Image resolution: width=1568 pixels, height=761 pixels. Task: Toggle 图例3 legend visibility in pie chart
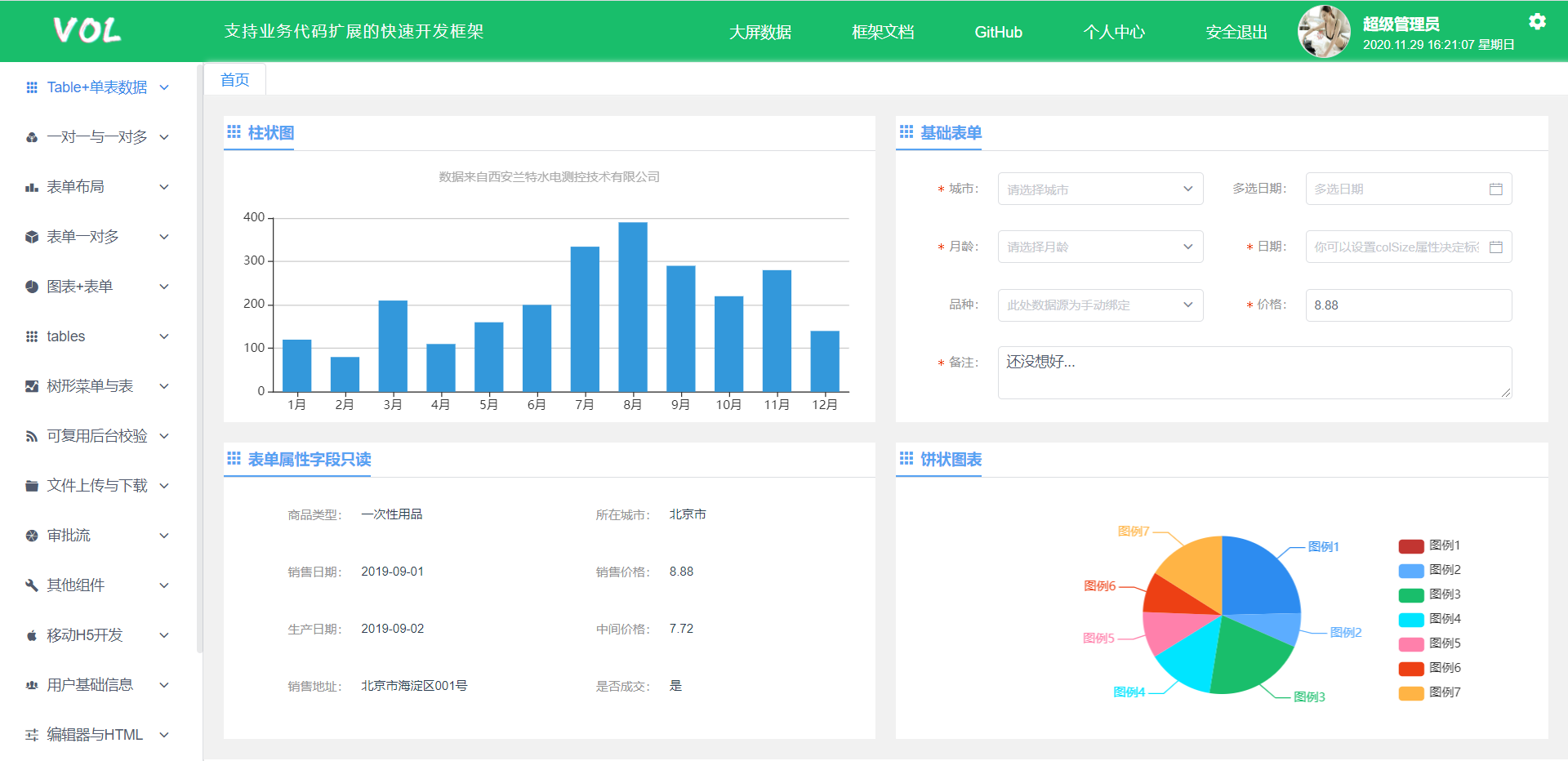1429,594
